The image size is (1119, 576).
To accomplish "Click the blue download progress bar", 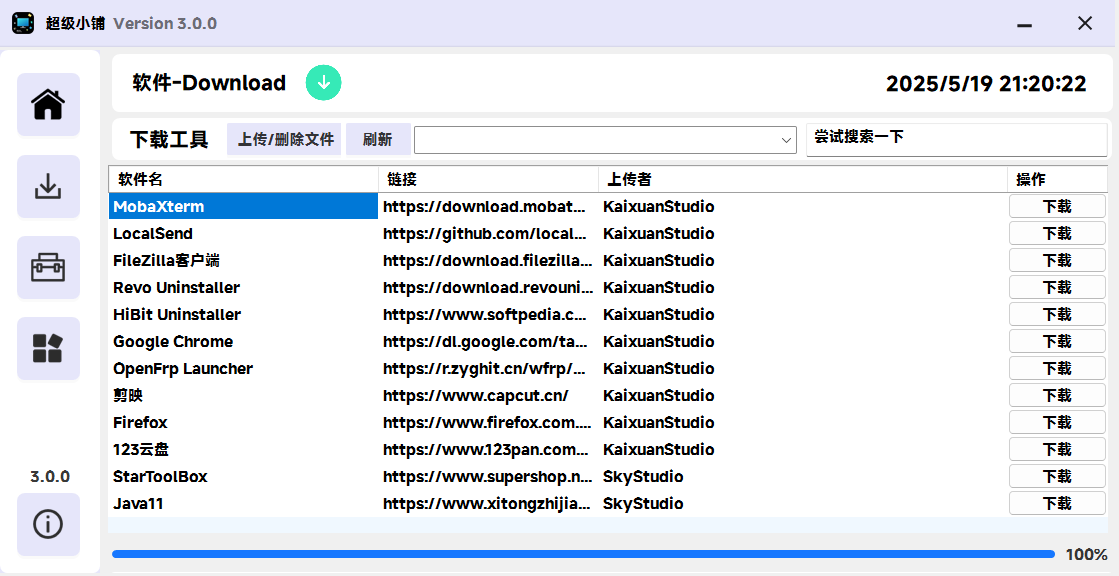I will point(583,554).
